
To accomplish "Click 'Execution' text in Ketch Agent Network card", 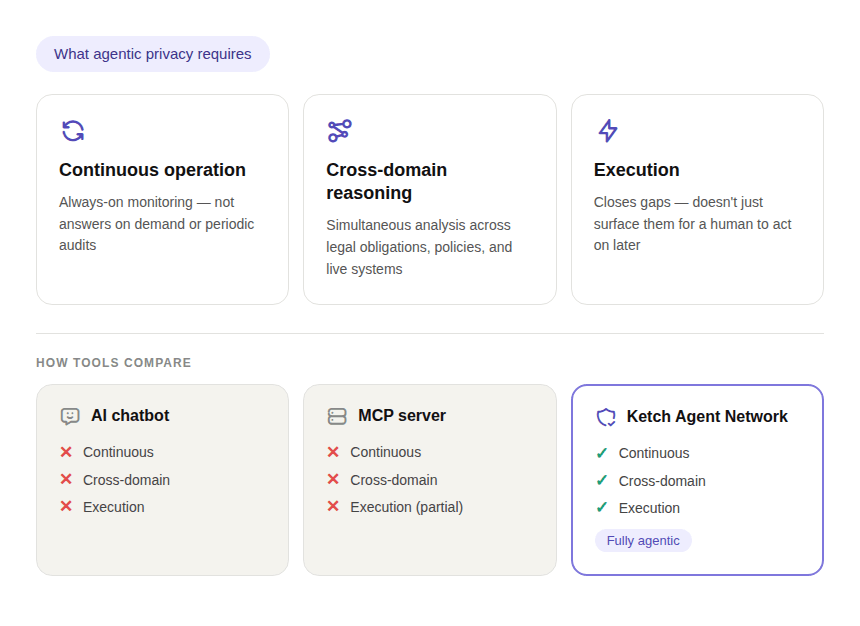I will click(x=649, y=508).
